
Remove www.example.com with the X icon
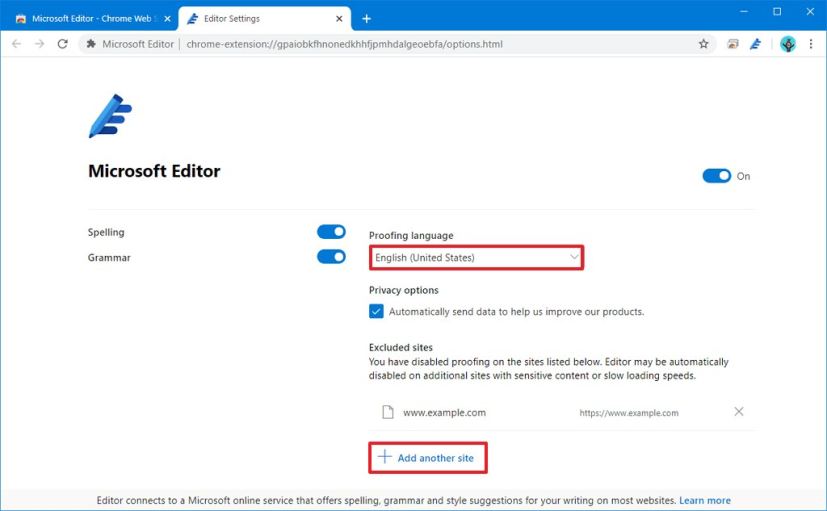(739, 411)
